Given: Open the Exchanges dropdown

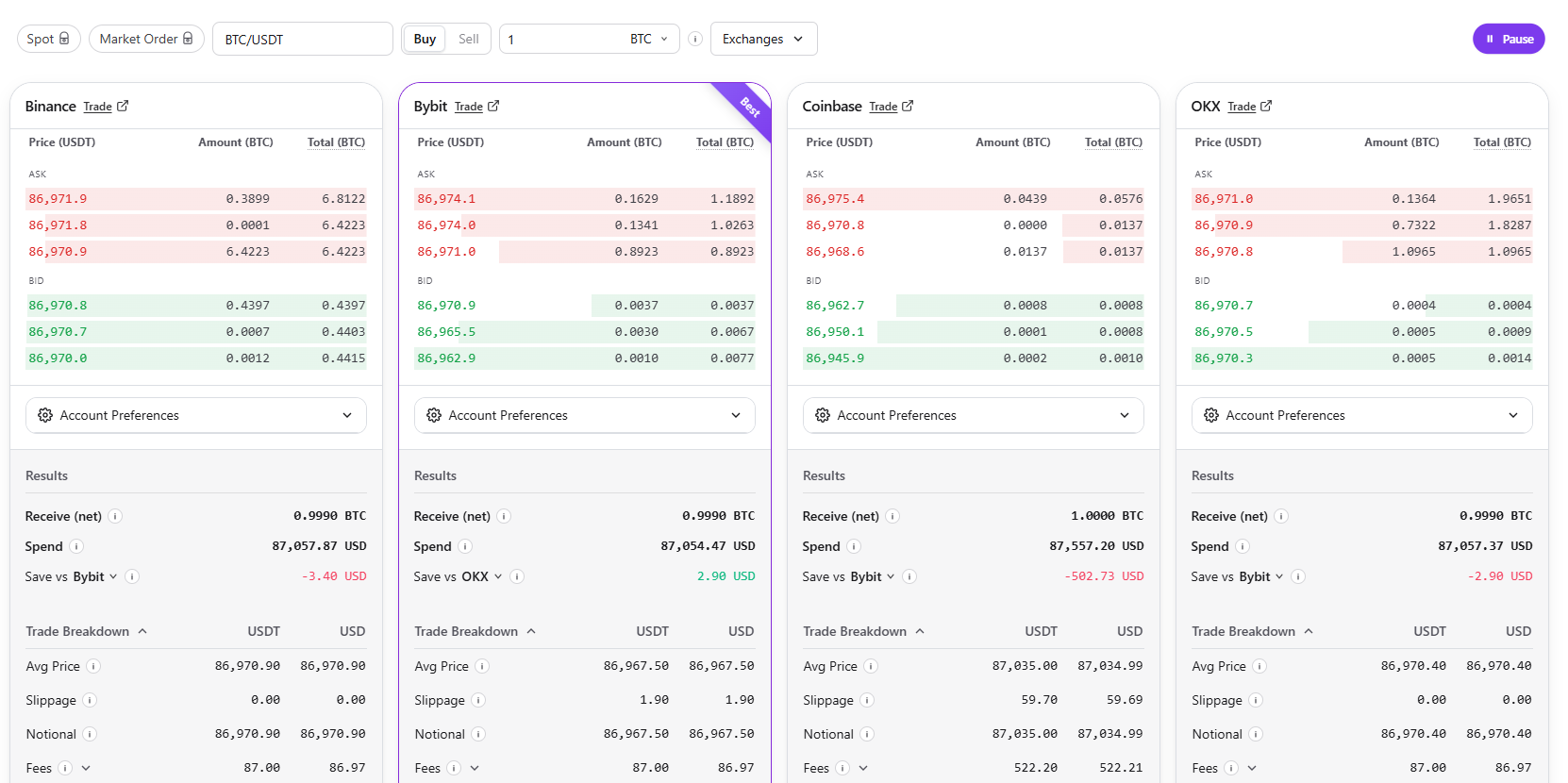Looking at the screenshot, I should tap(763, 39).
